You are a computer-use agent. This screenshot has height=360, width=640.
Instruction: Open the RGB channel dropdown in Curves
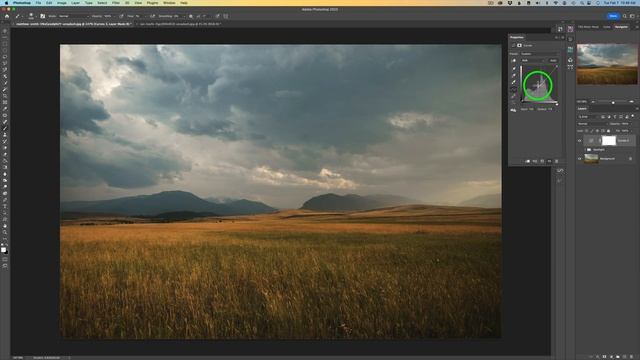[x=533, y=60]
